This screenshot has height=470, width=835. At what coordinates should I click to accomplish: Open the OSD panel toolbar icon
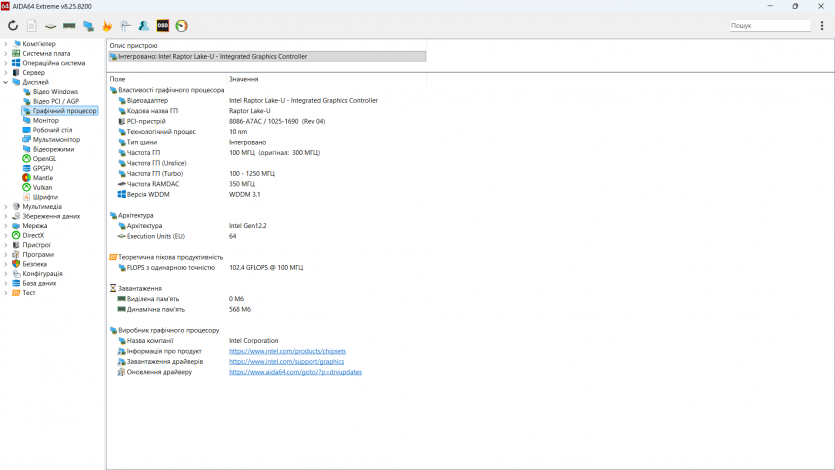[163, 25]
